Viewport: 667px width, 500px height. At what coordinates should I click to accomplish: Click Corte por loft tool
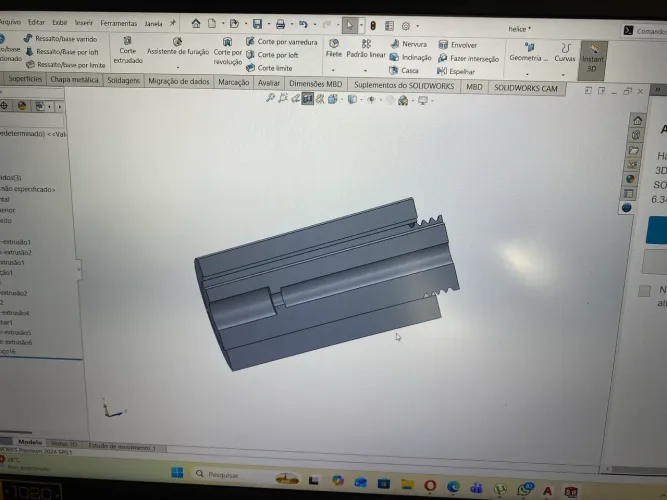(272, 55)
